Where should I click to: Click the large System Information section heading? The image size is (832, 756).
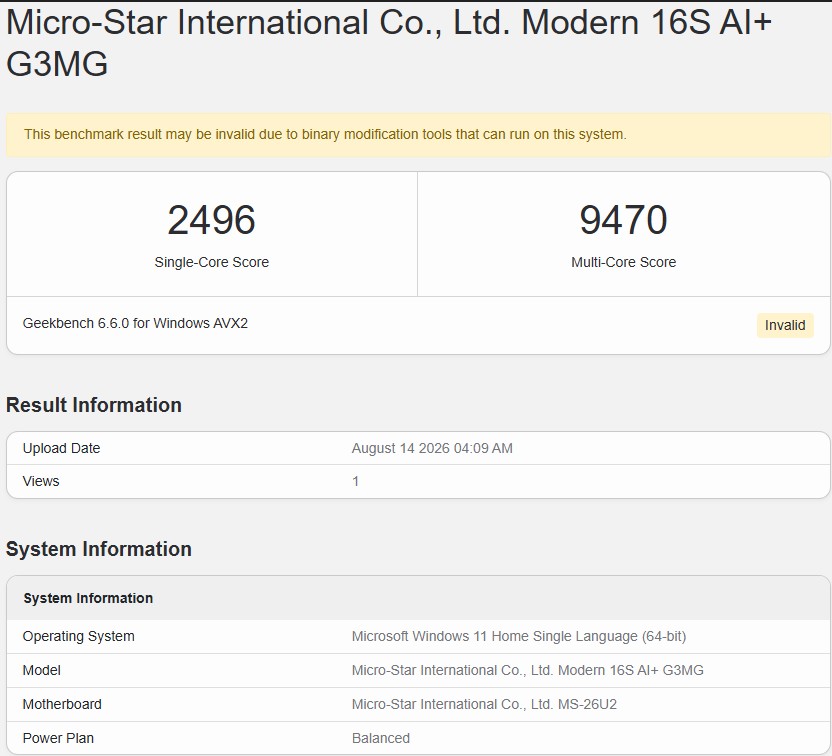click(x=99, y=549)
